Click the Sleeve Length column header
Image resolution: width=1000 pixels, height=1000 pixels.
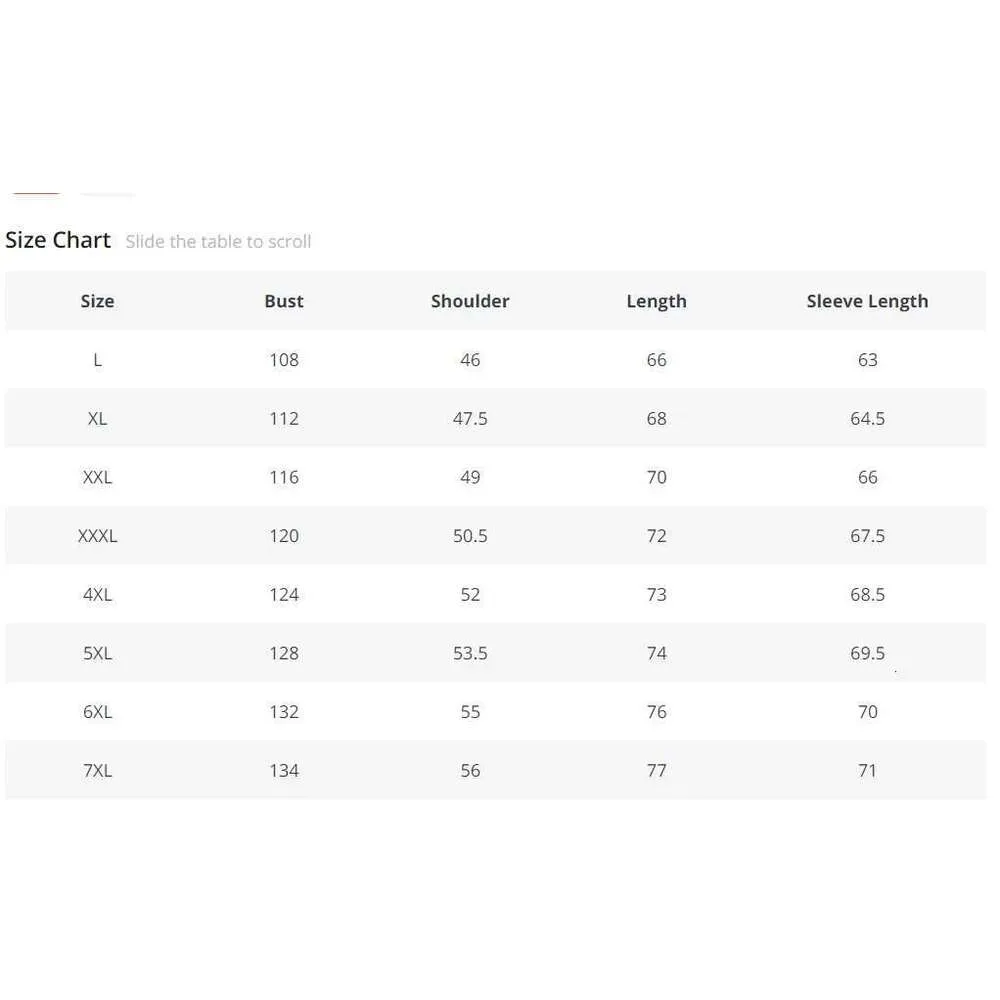(x=867, y=302)
